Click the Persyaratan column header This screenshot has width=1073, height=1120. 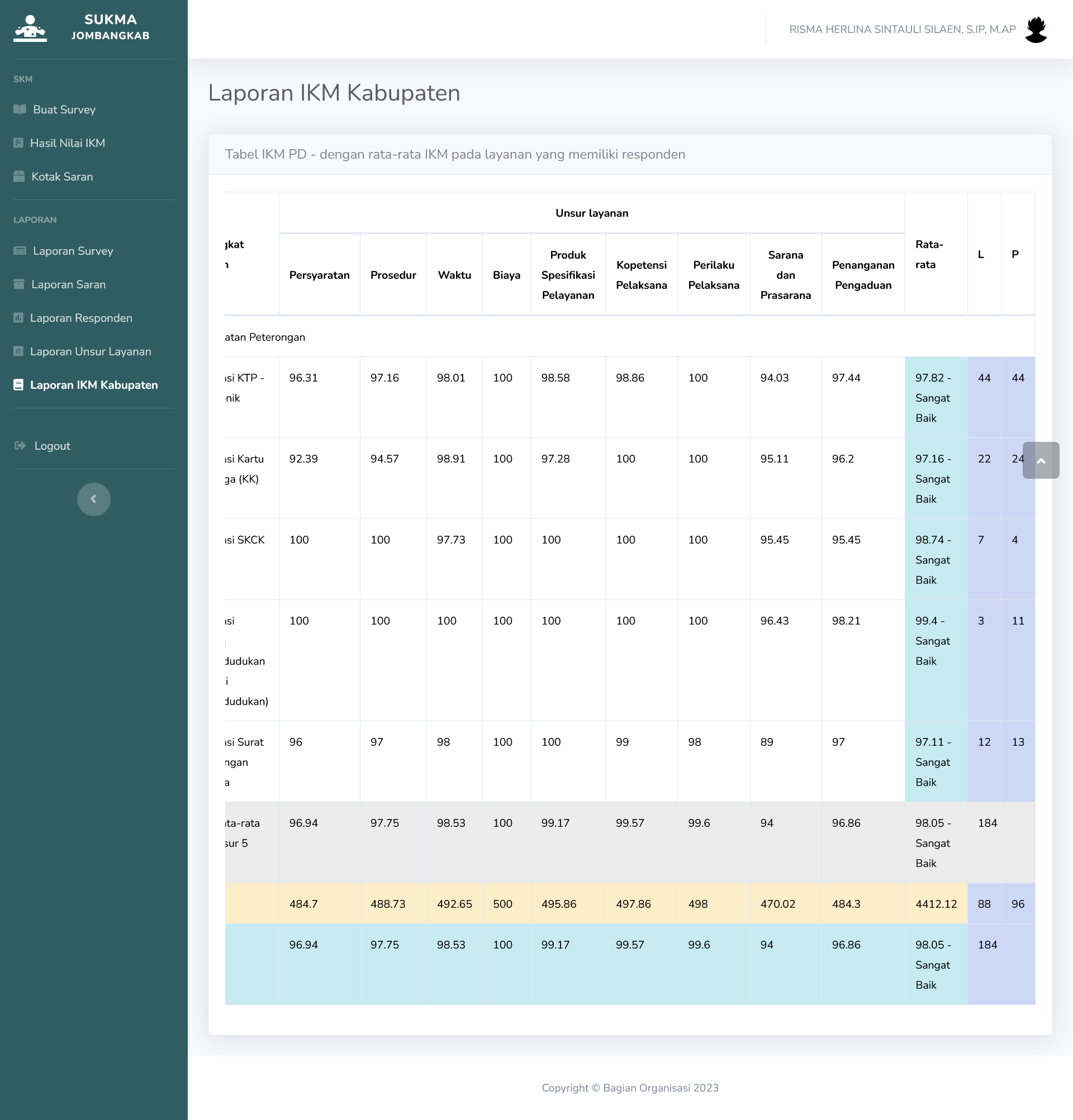tap(319, 275)
